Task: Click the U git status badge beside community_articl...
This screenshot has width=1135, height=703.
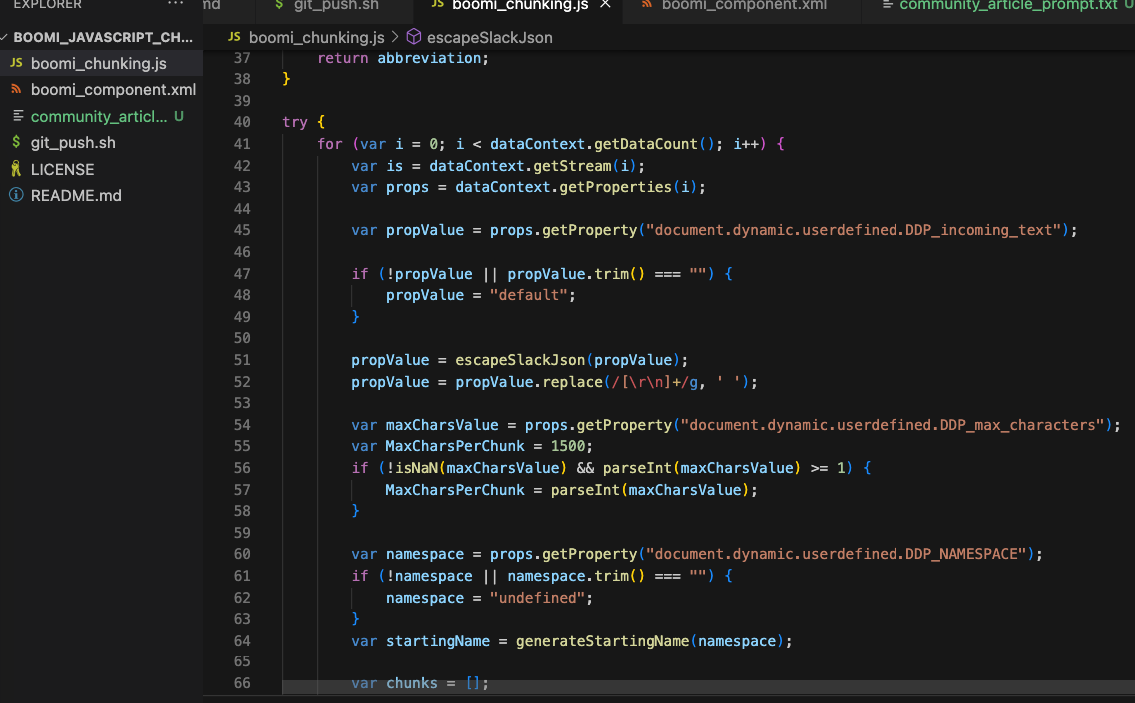Action: pyautogui.click(x=179, y=116)
